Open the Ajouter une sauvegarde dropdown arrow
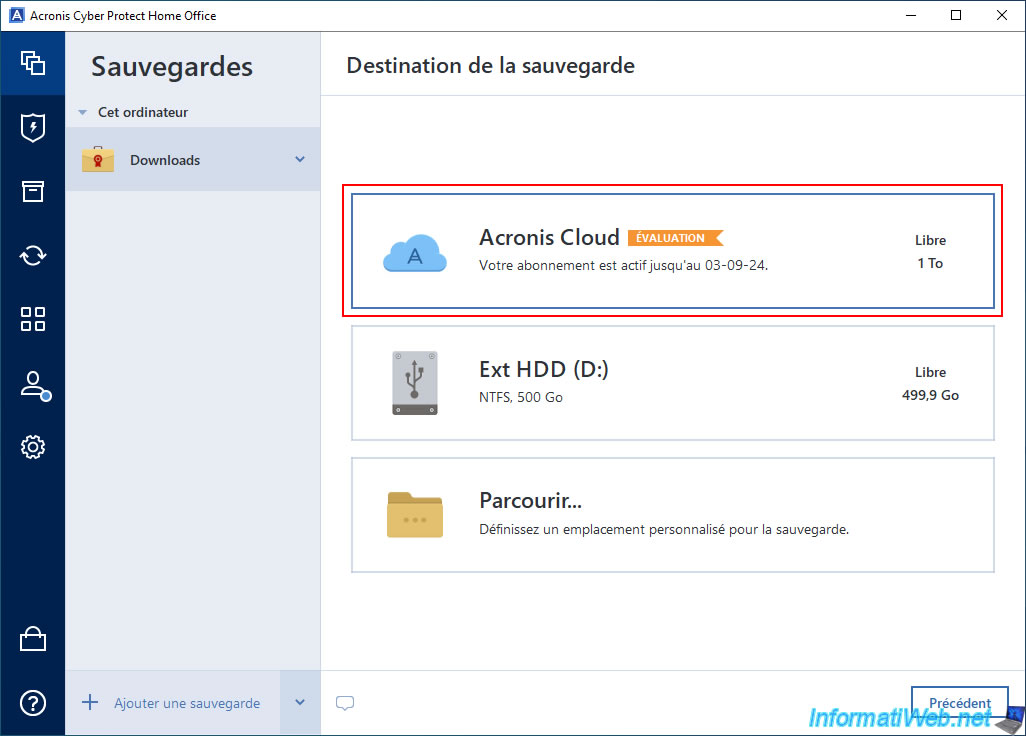This screenshot has width=1026, height=736. pos(300,703)
